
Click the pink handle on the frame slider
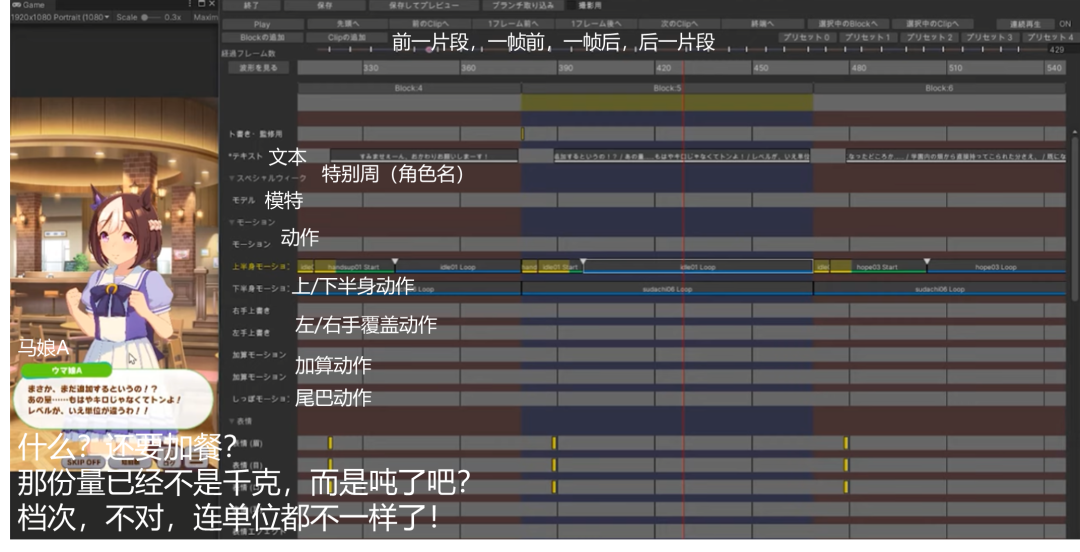pos(429,50)
